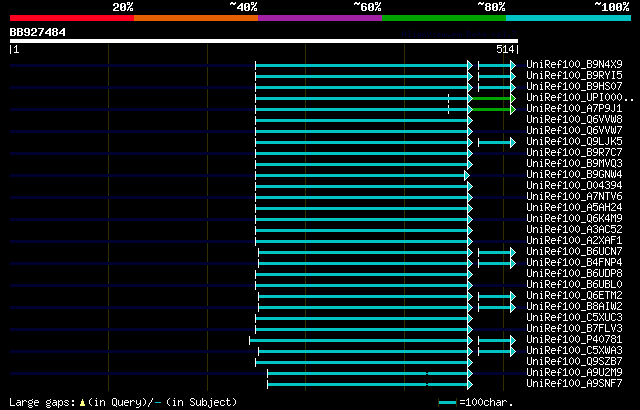Click the green alignment segment for UPI000..
Viewport: 640px width, 410px height.
[494, 98]
